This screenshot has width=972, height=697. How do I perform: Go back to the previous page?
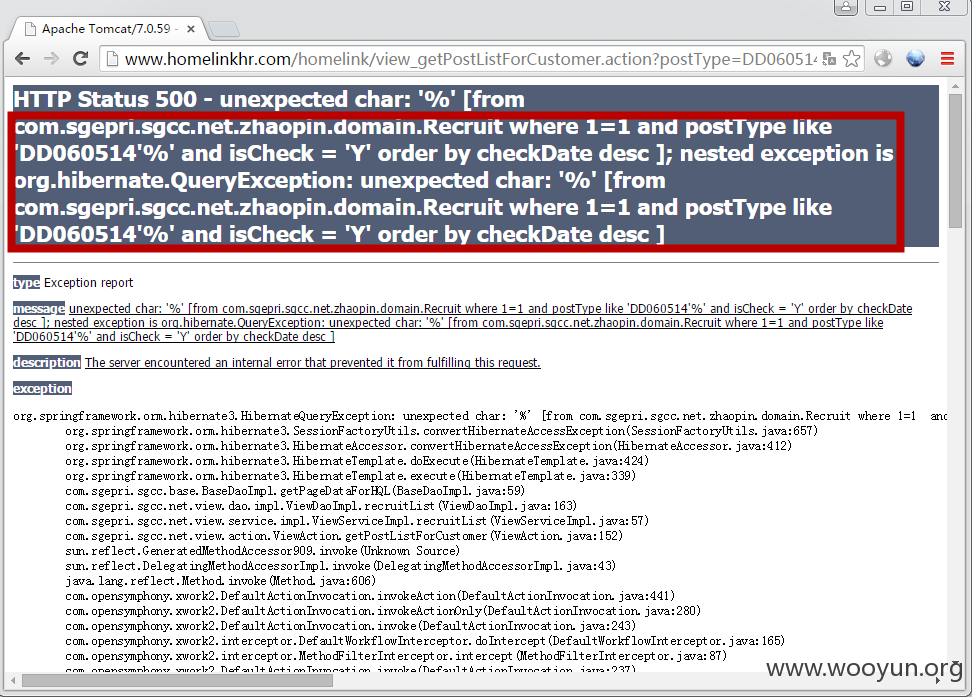(22, 59)
